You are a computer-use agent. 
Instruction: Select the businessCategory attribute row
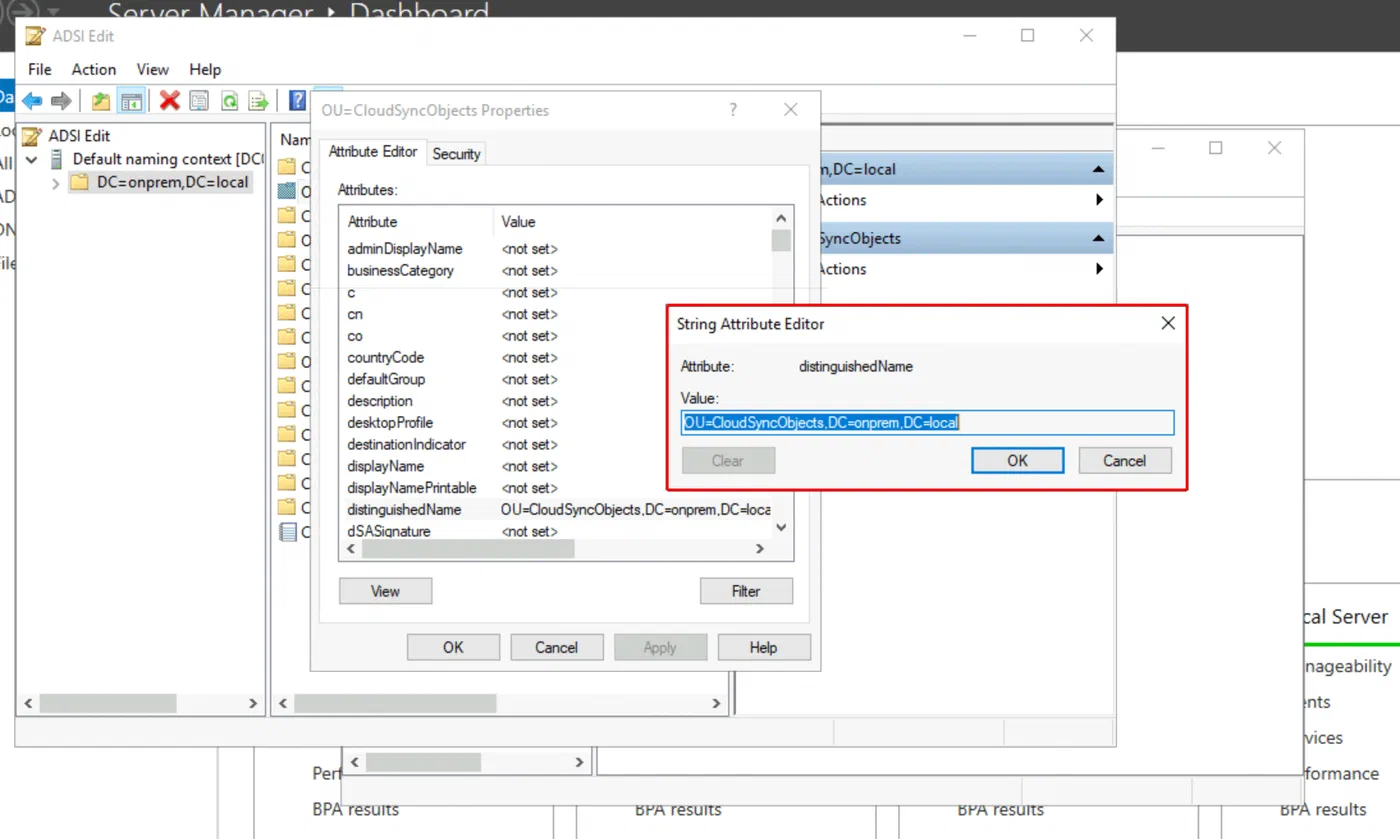point(555,271)
